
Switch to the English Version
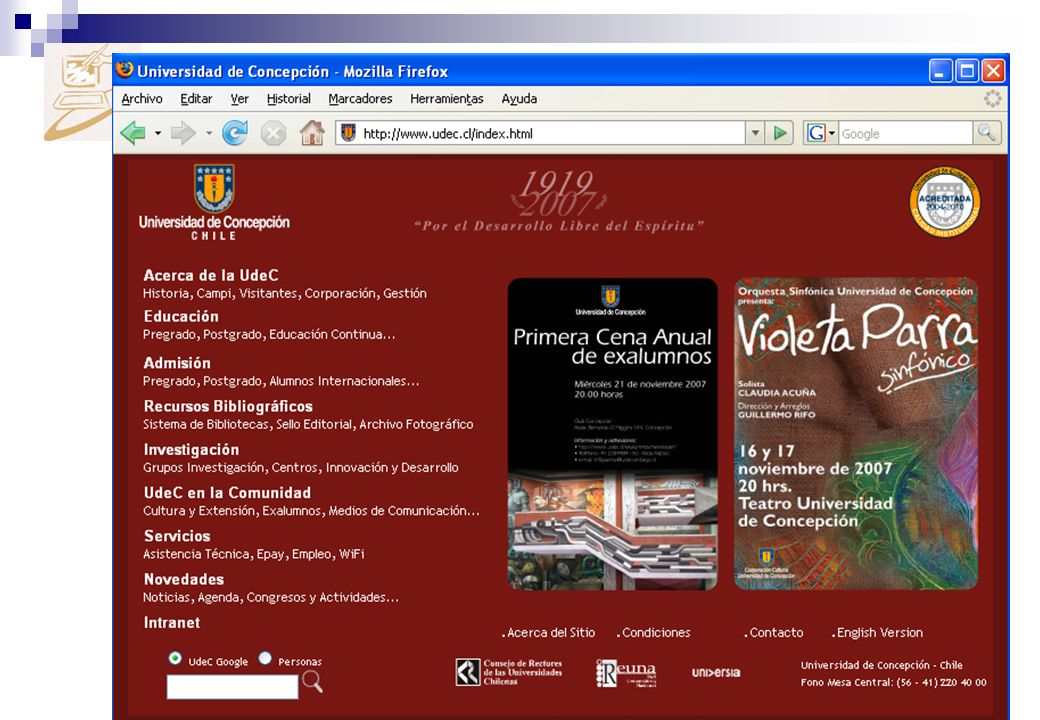pyautogui.click(x=877, y=632)
